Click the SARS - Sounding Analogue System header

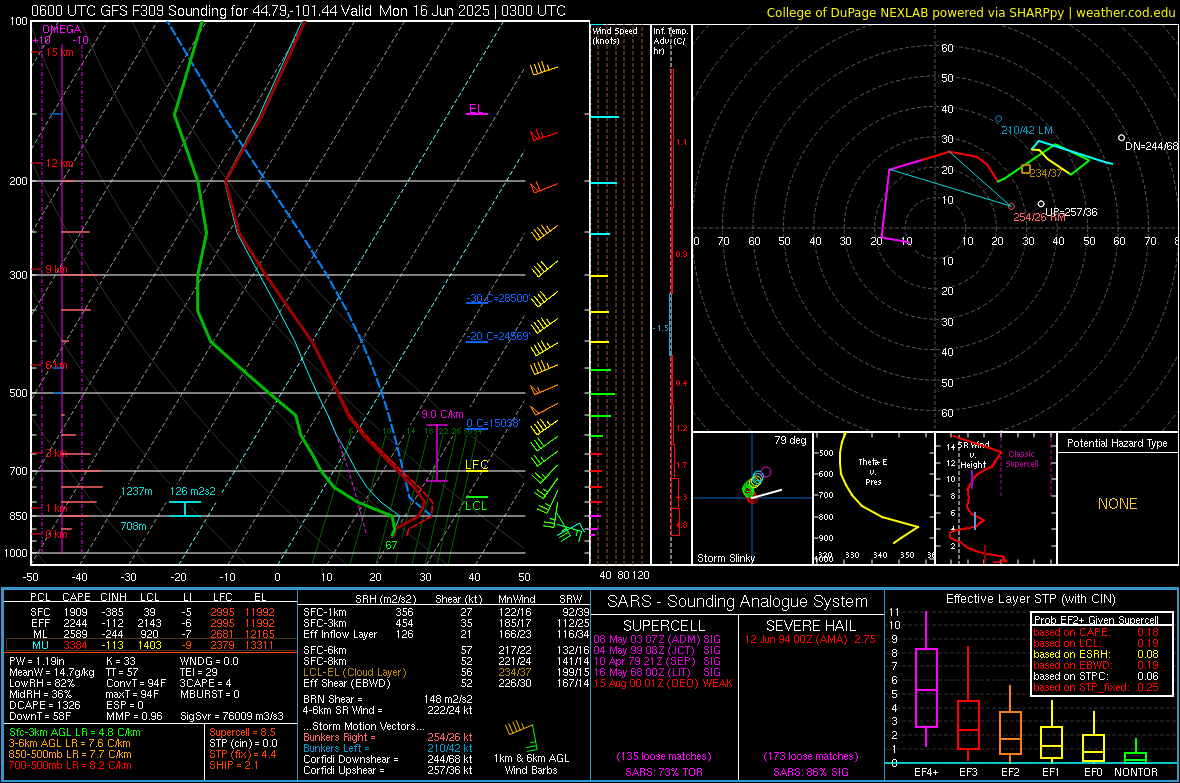pos(737,602)
